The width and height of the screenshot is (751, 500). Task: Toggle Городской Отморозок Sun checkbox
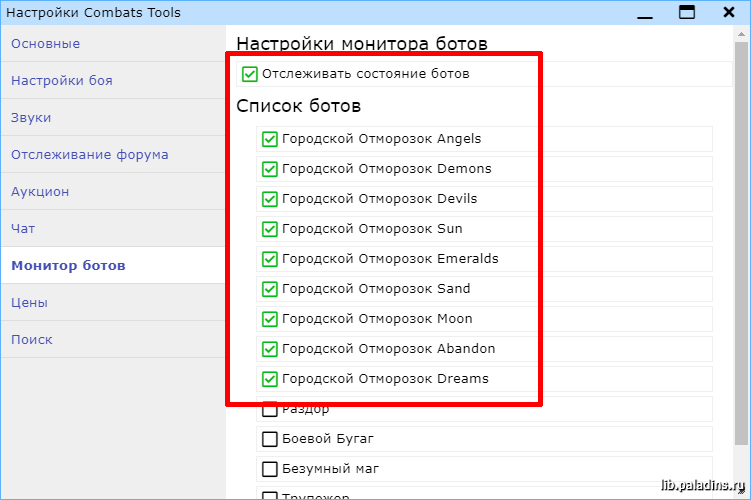pyautogui.click(x=269, y=229)
